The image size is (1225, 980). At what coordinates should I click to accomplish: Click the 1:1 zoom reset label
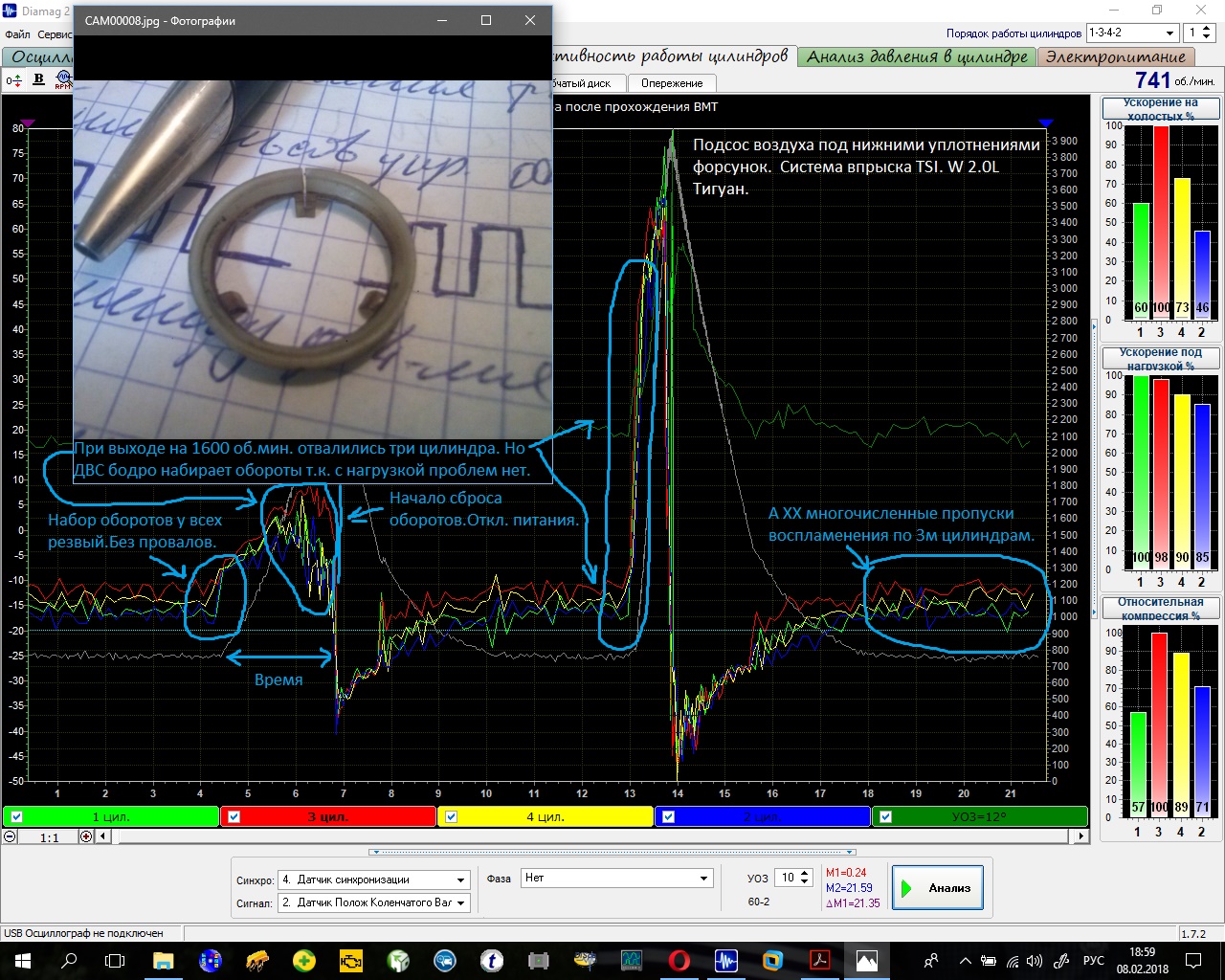[x=49, y=836]
